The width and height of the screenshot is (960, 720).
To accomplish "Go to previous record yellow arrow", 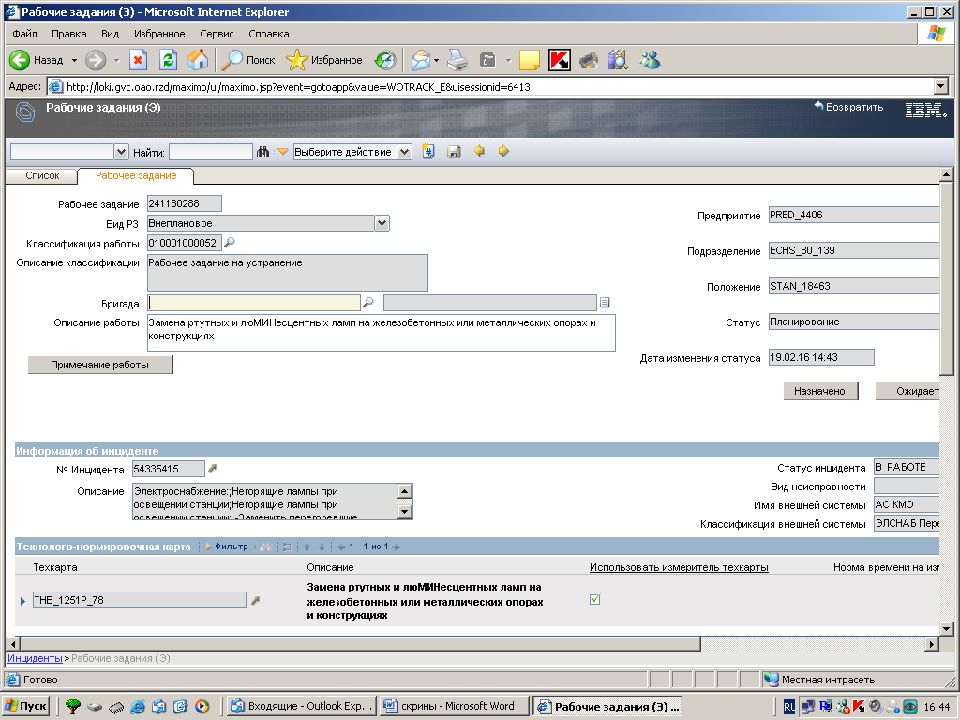I will click(479, 151).
